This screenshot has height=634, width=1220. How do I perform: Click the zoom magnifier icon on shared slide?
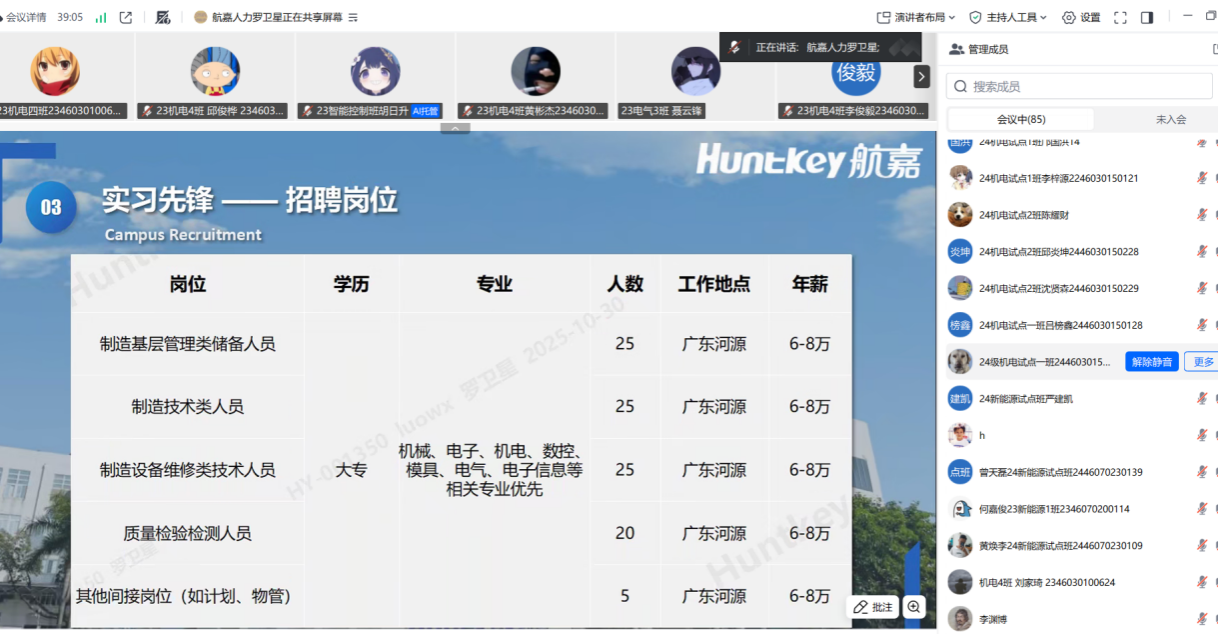coord(913,607)
